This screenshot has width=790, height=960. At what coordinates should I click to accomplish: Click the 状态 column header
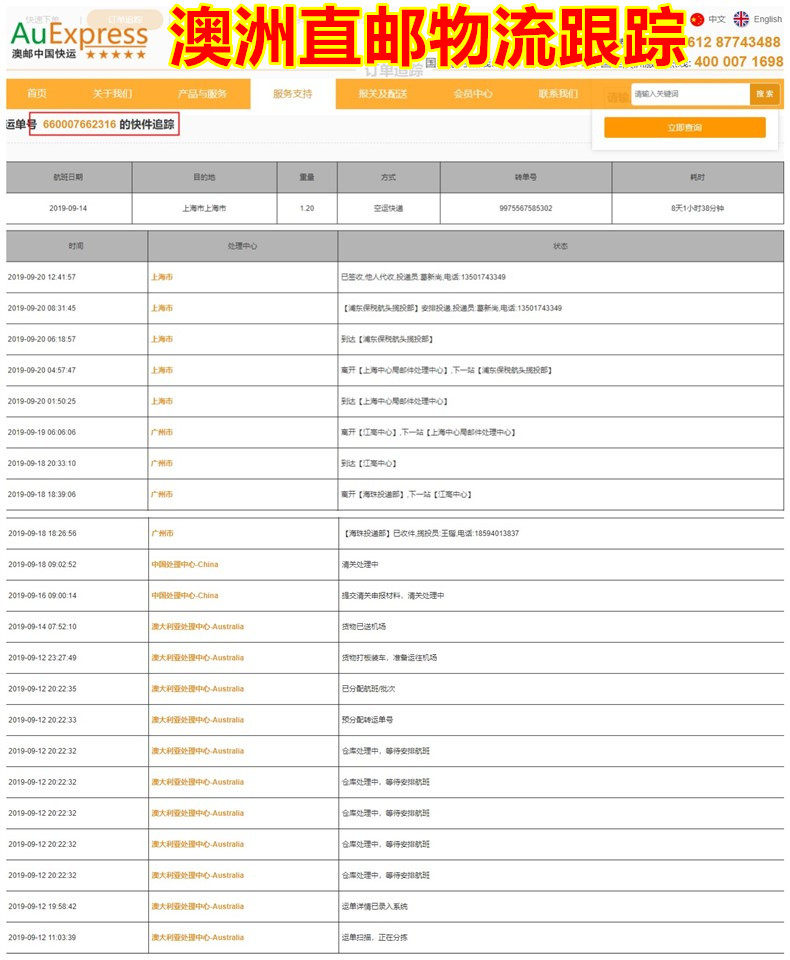pyautogui.click(x=560, y=246)
